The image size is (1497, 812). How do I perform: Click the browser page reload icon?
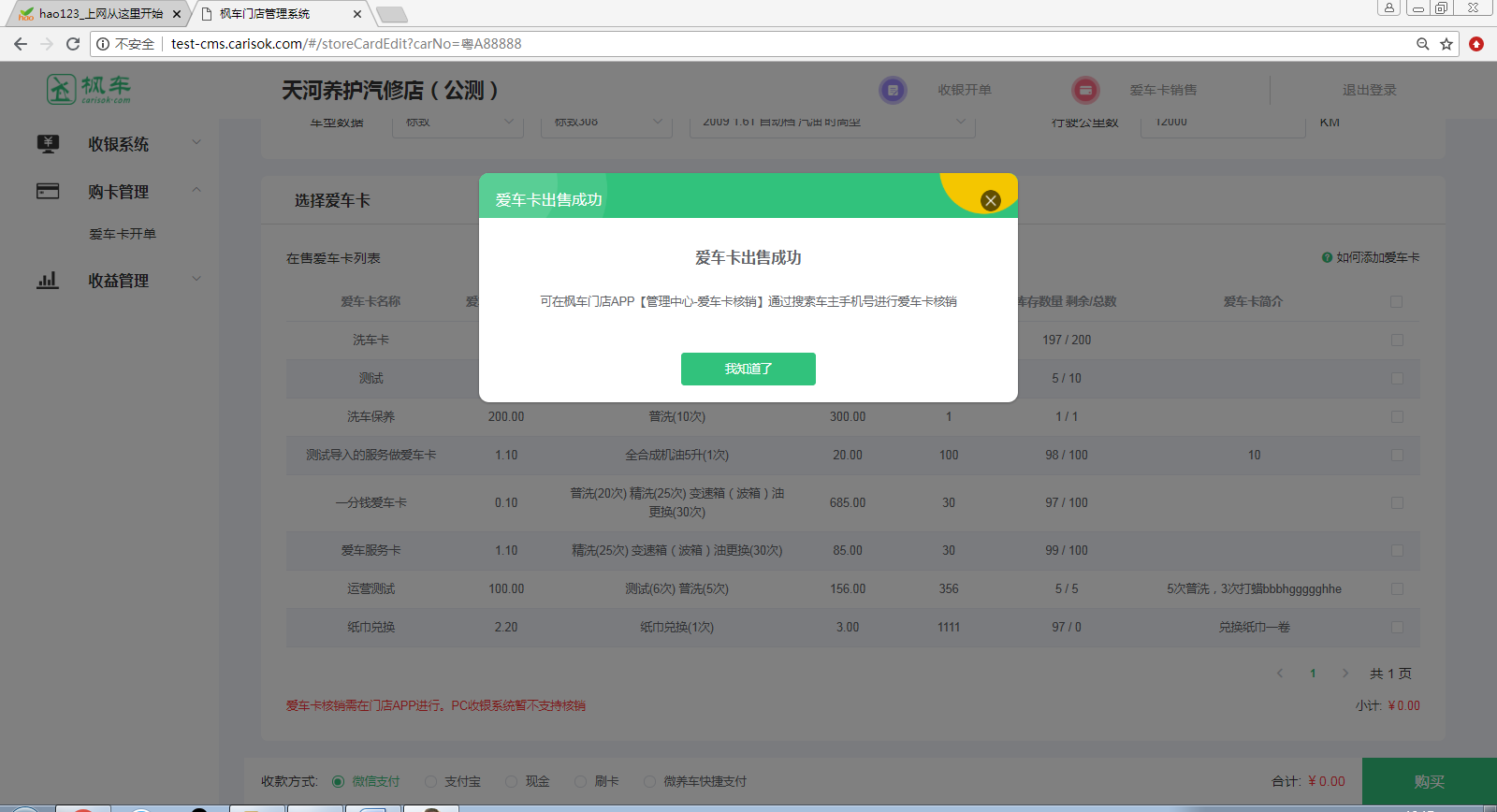[x=73, y=44]
